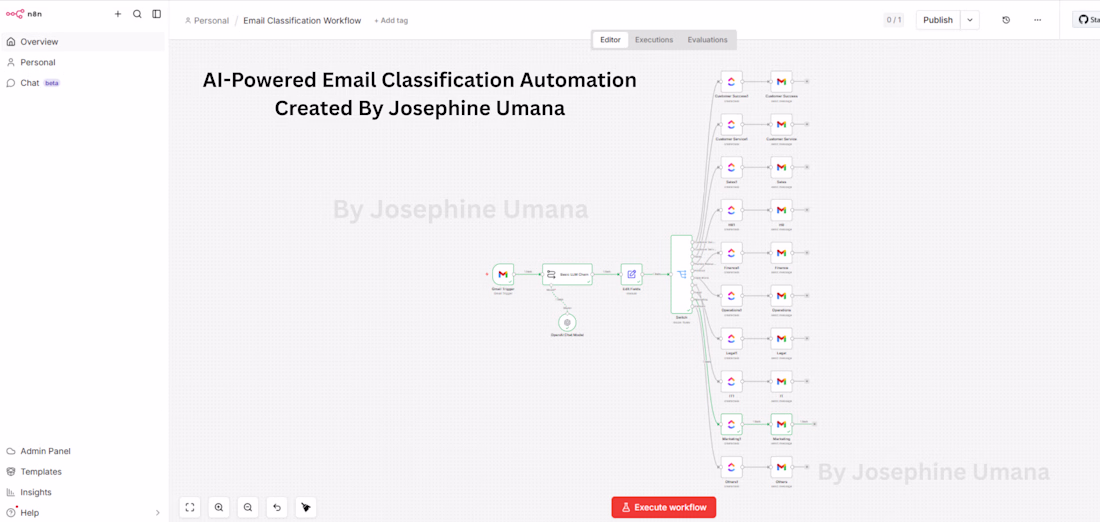The height and width of the screenshot is (522, 1100).
Task: Click plus connector after Customer Success Gmail node
Action: click(807, 81)
